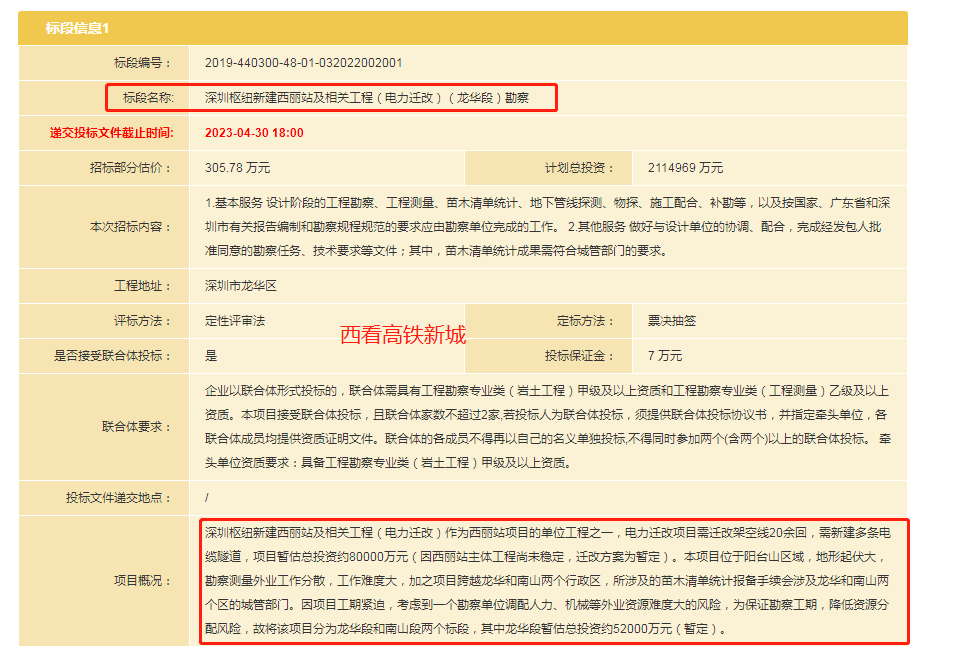Select the 定性评审法 evaluation method value

click(235, 321)
